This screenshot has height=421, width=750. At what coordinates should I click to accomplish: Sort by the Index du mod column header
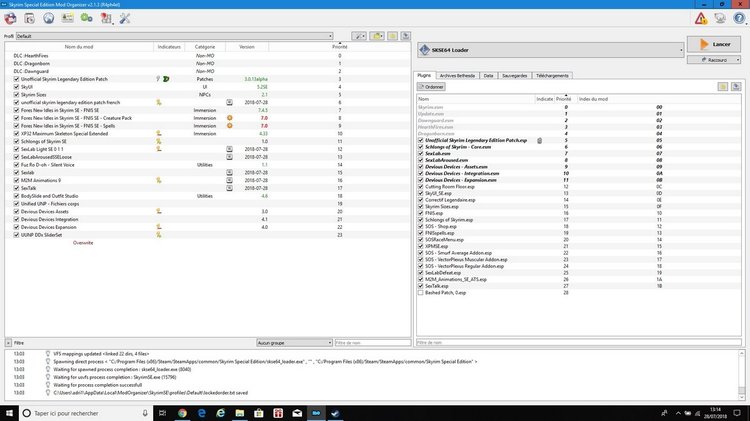click(x=659, y=99)
